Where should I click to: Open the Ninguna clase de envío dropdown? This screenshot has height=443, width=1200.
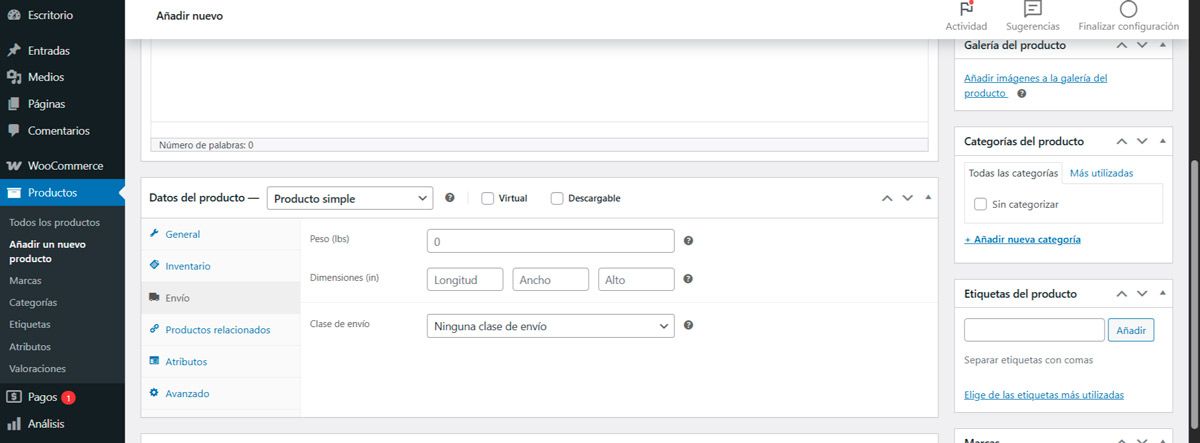(550, 326)
